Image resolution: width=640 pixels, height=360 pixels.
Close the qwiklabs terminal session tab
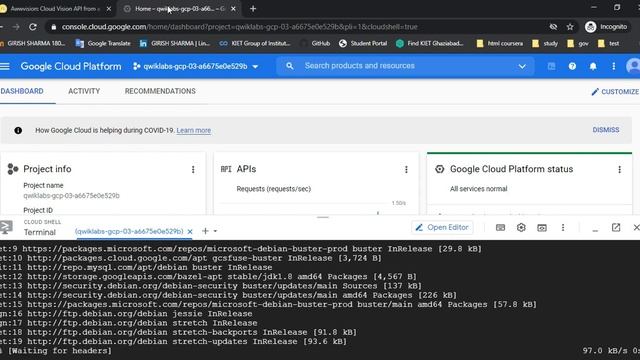point(190,231)
